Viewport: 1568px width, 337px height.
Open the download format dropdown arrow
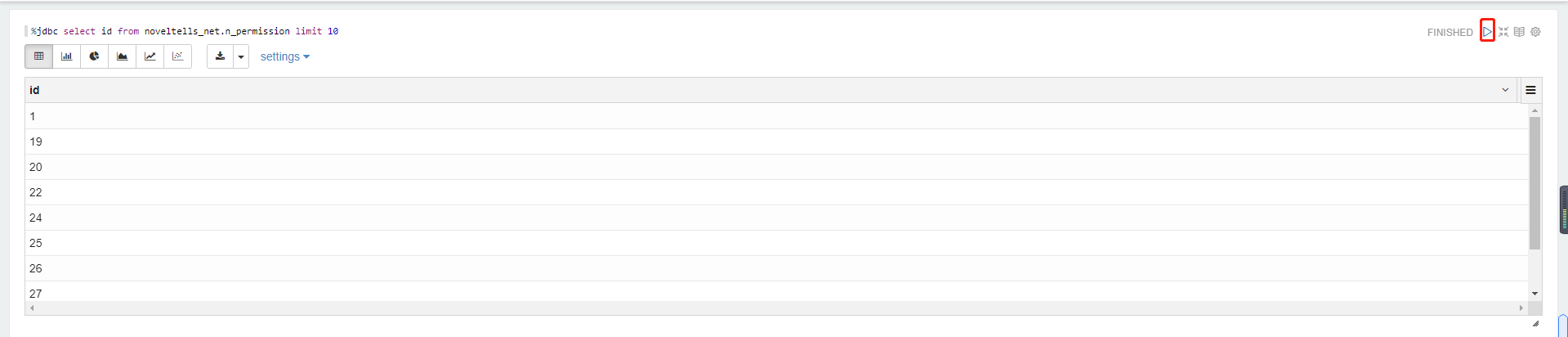(241, 56)
